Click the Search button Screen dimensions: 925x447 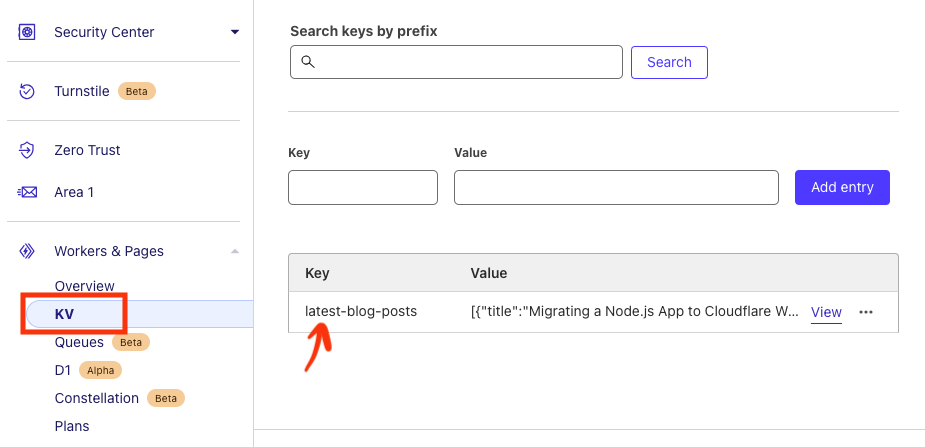(x=669, y=62)
